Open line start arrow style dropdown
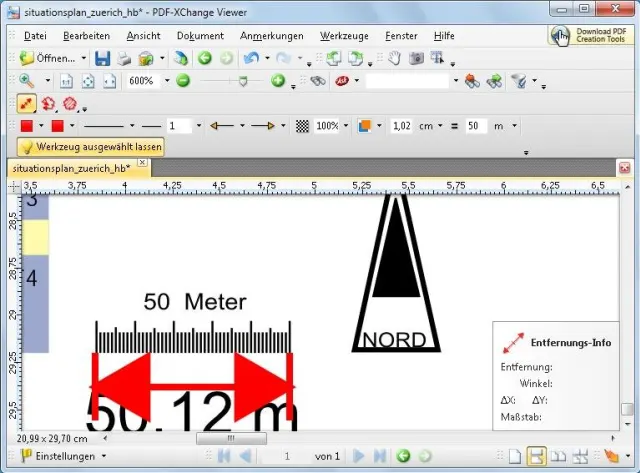Screen dimensions: 640x473 pos(242,126)
